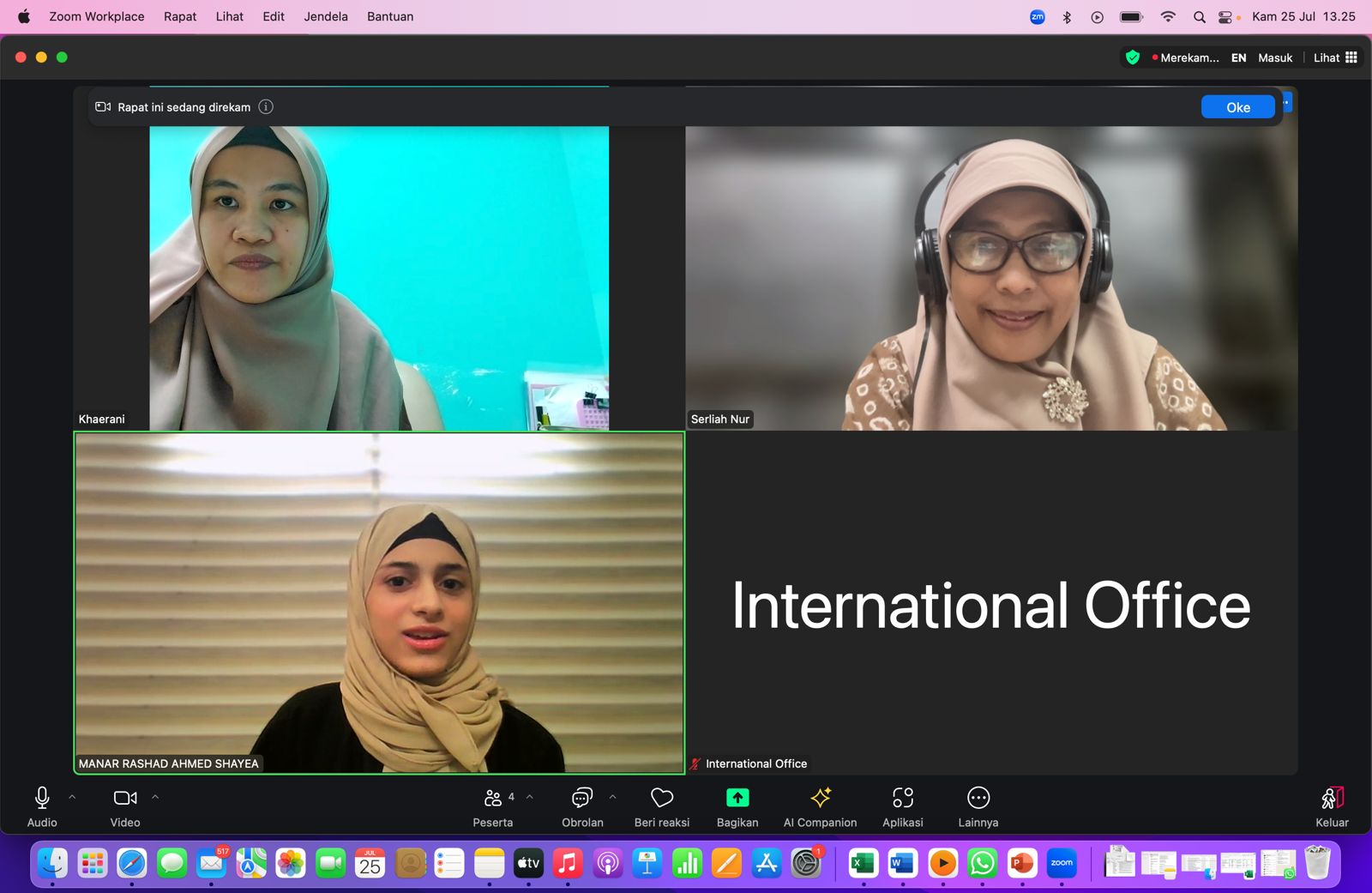Open the Obrolan chat icon
Image resolution: width=1372 pixels, height=893 pixels.
581,799
